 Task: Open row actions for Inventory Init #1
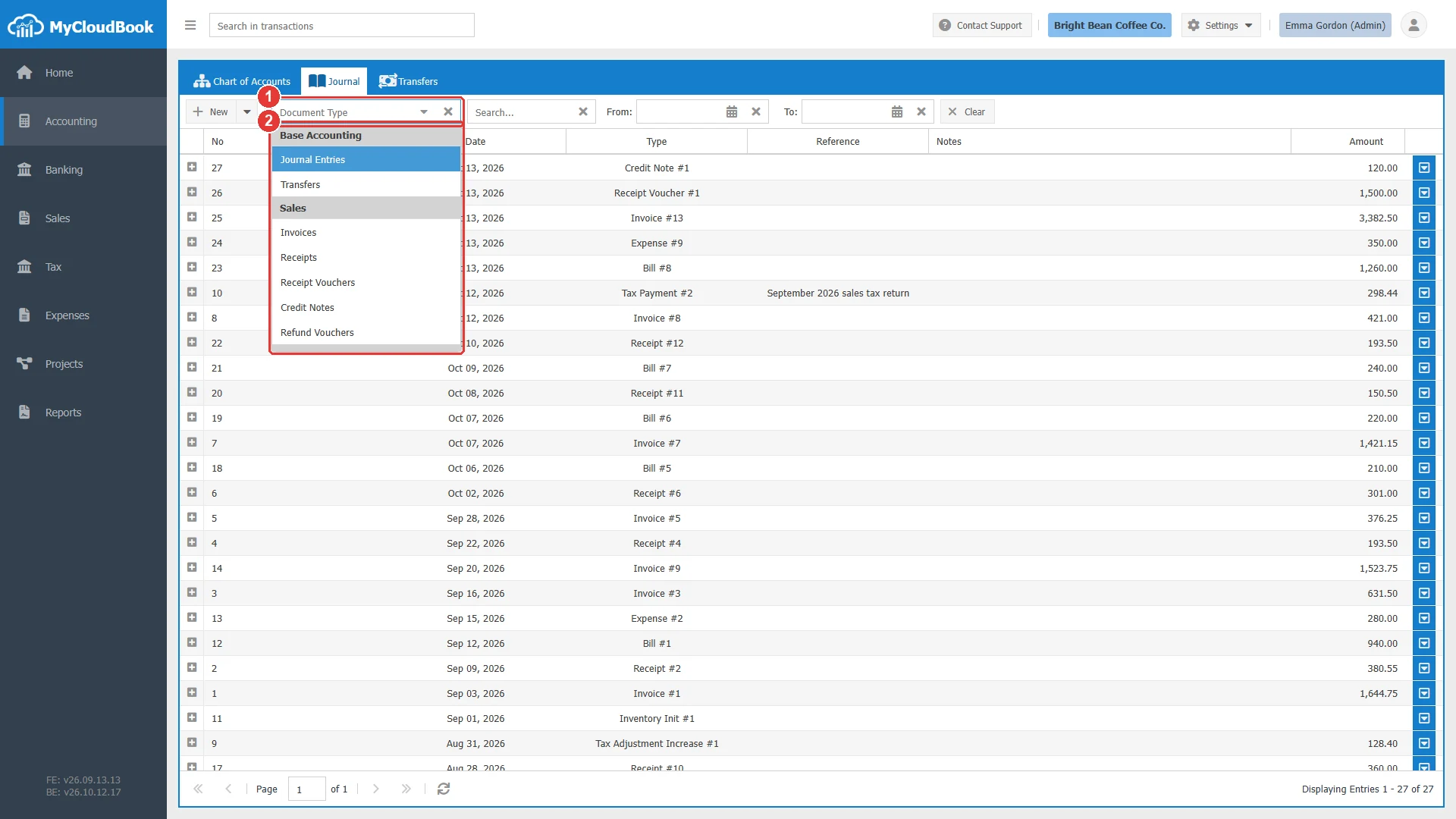point(1424,718)
